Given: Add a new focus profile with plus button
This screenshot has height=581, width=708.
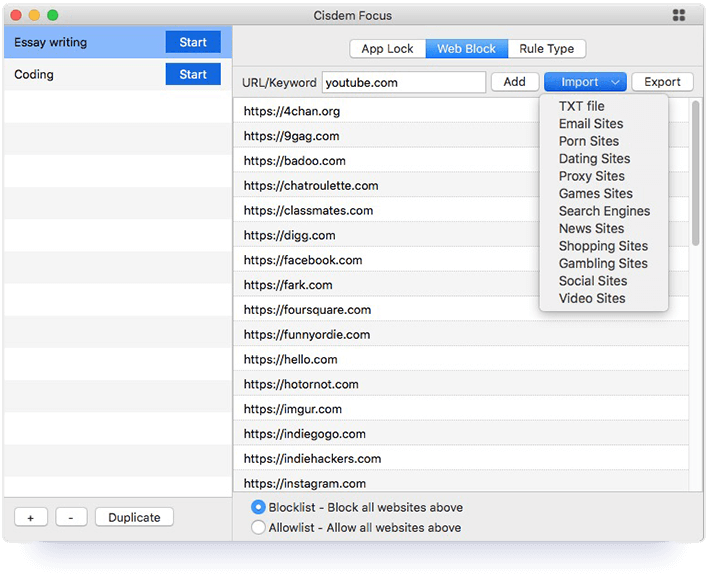Looking at the screenshot, I should [x=31, y=517].
